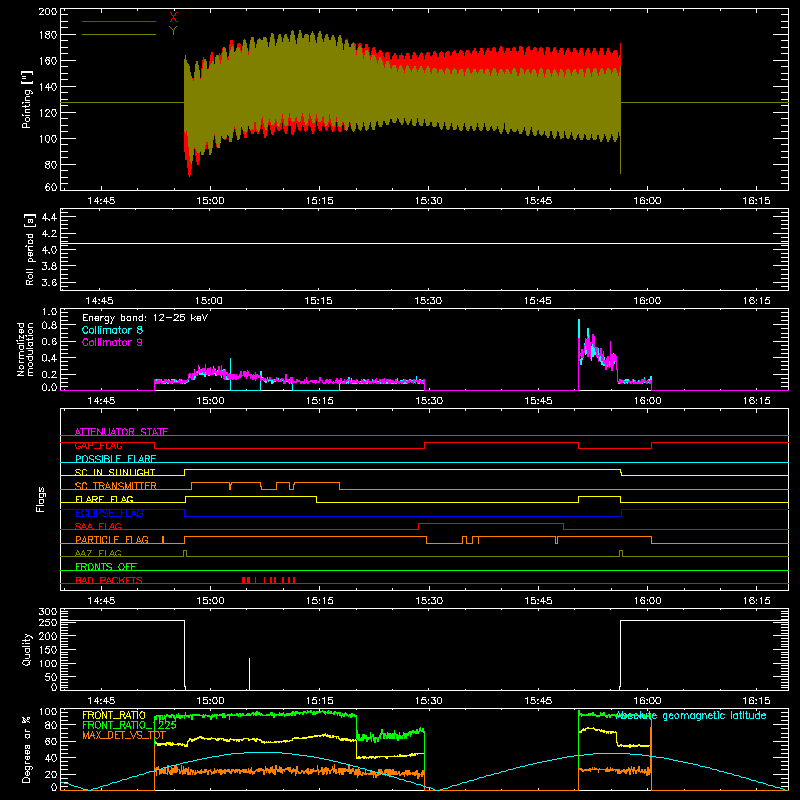
Task: Click the '15:30' time label under modulation plot
Action: click(x=429, y=401)
